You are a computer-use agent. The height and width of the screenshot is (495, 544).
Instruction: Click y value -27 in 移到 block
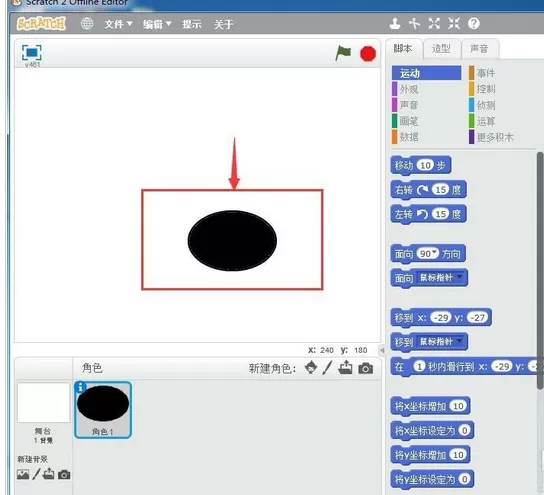click(x=477, y=317)
